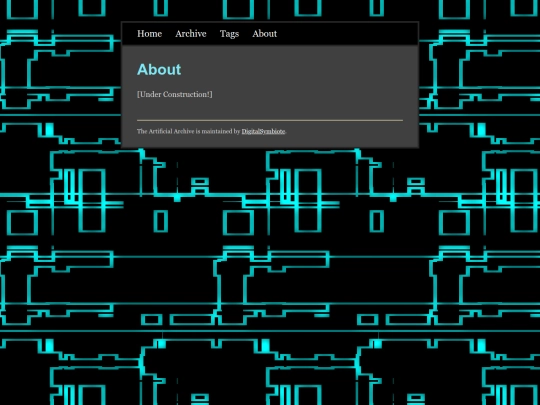Viewport: 540px width, 405px height.
Task: Click the large About page heading
Action: 159,70
